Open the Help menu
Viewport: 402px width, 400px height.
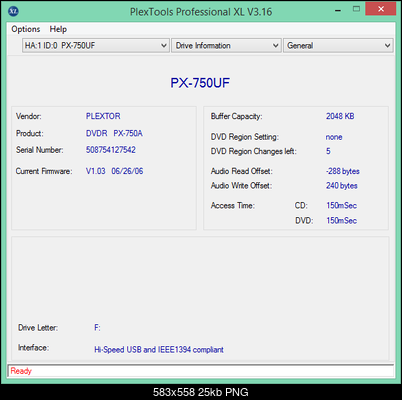[x=58, y=29]
